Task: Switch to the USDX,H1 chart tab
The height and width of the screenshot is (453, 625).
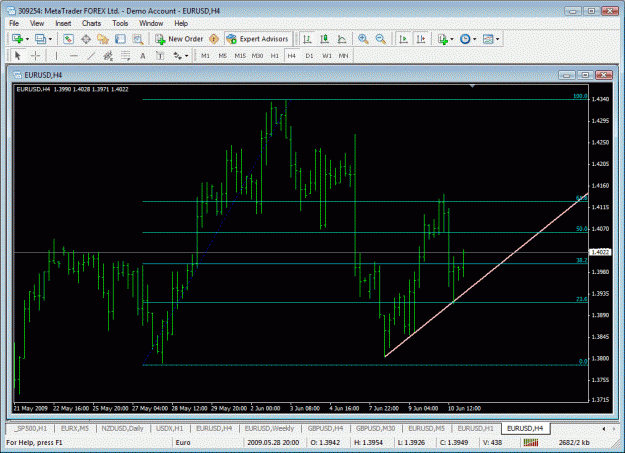Action: pos(169,428)
